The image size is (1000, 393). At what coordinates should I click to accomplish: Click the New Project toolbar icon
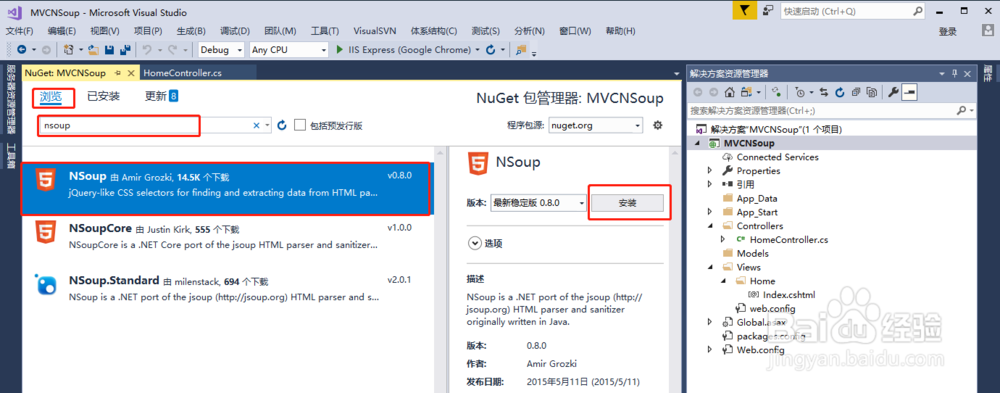pyautogui.click(x=68, y=50)
